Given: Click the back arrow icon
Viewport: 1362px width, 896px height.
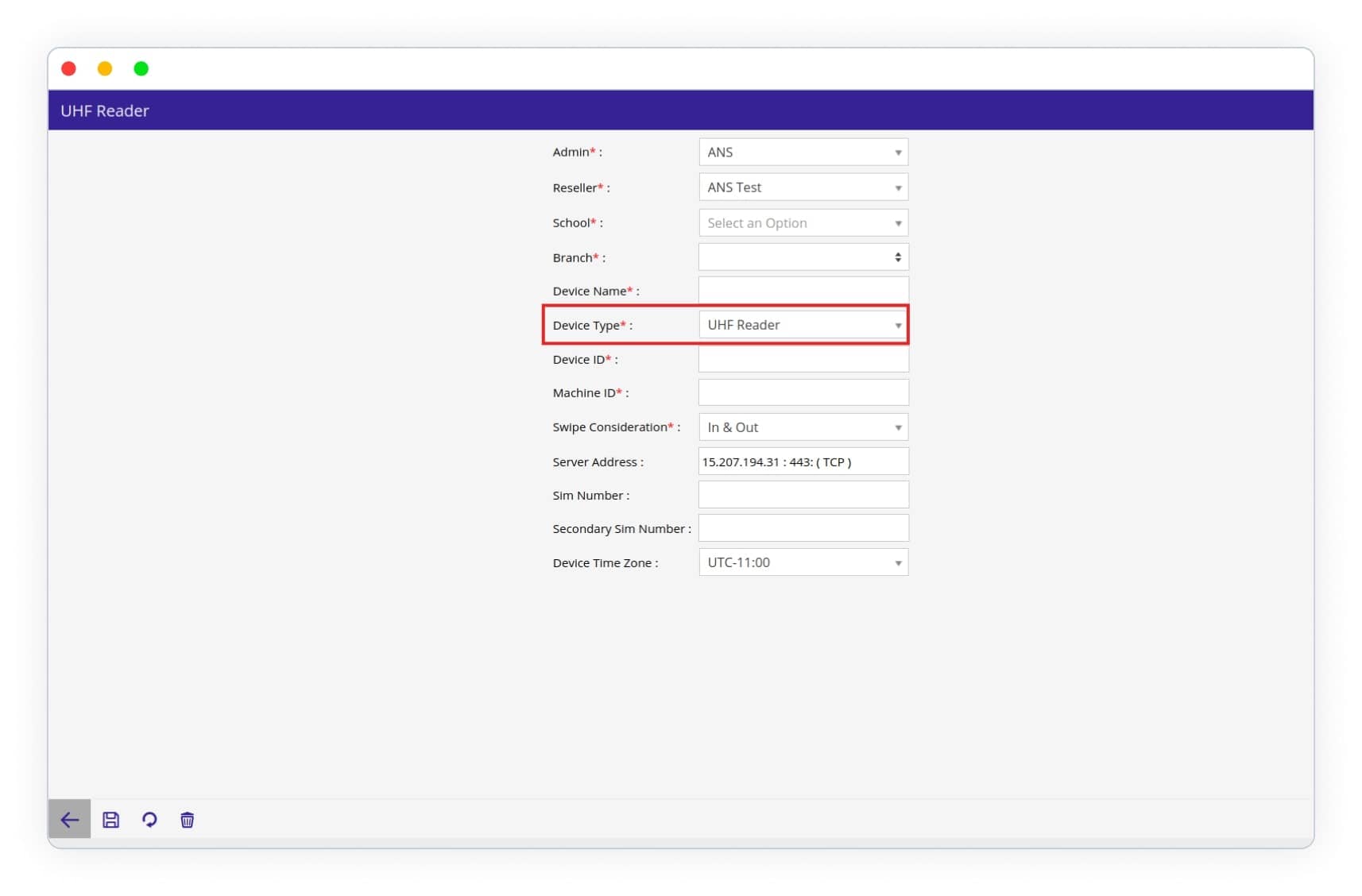Looking at the screenshot, I should [x=69, y=819].
